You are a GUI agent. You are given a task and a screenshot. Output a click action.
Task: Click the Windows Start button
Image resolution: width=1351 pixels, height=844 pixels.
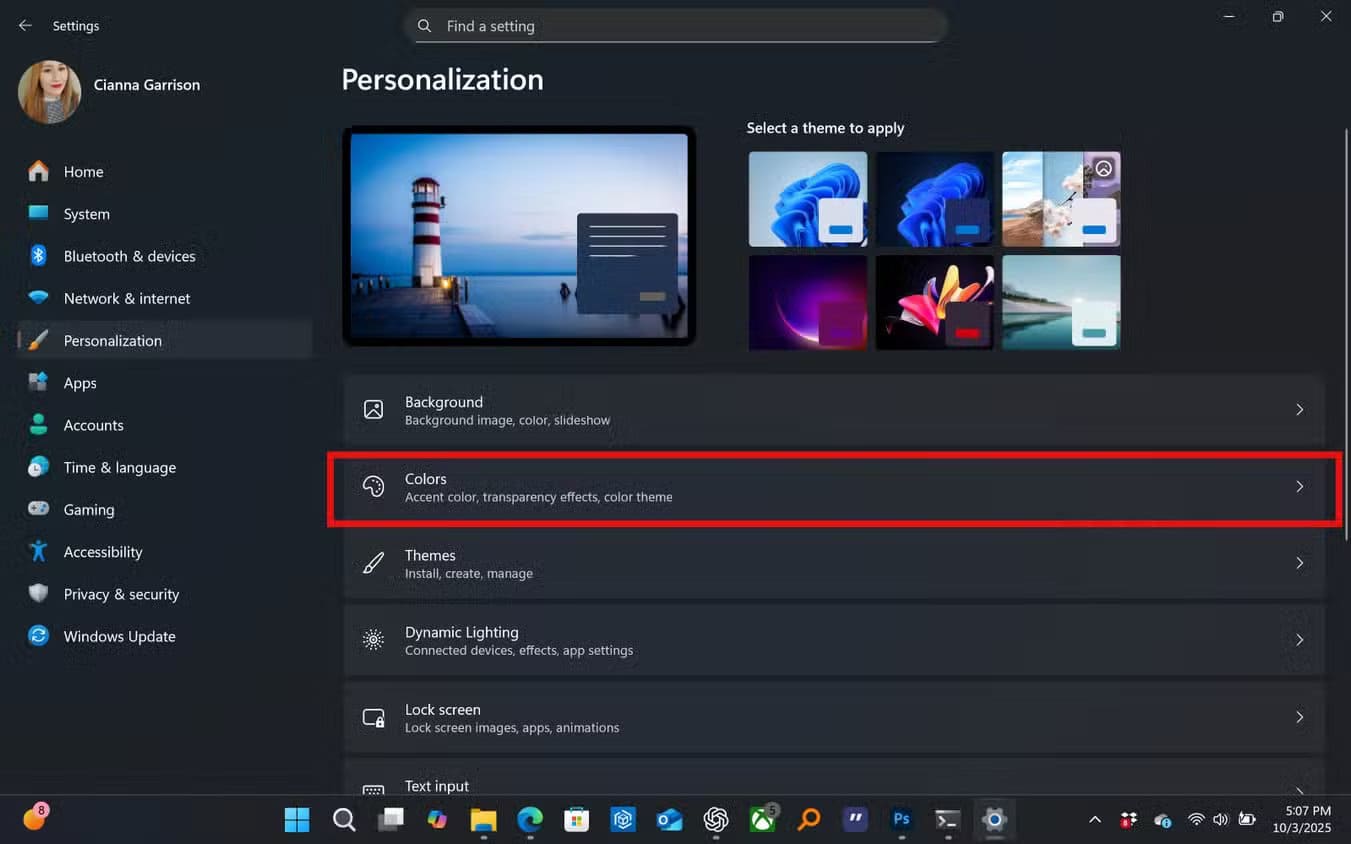(297, 820)
